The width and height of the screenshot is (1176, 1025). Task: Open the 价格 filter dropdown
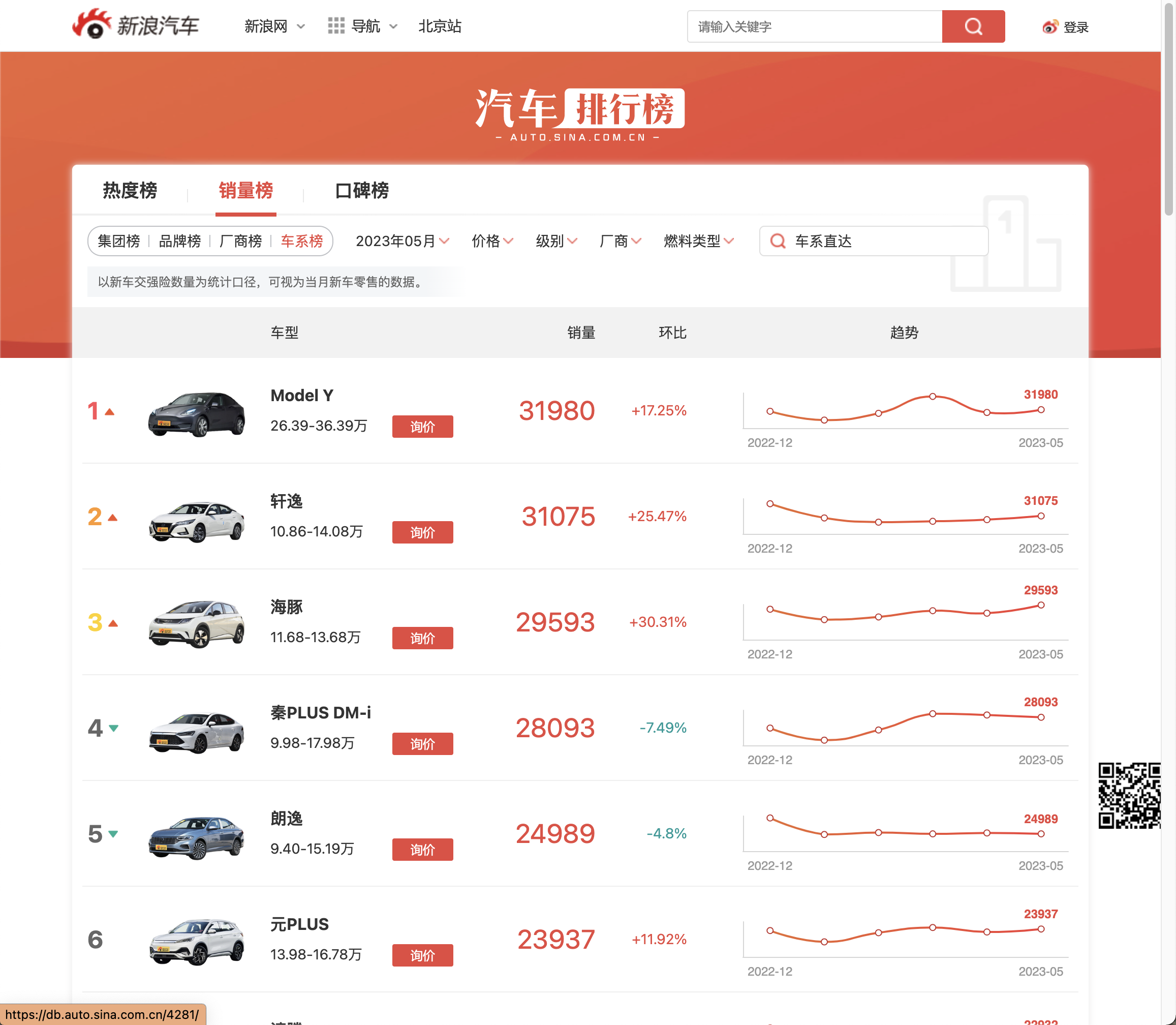[492, 241]
